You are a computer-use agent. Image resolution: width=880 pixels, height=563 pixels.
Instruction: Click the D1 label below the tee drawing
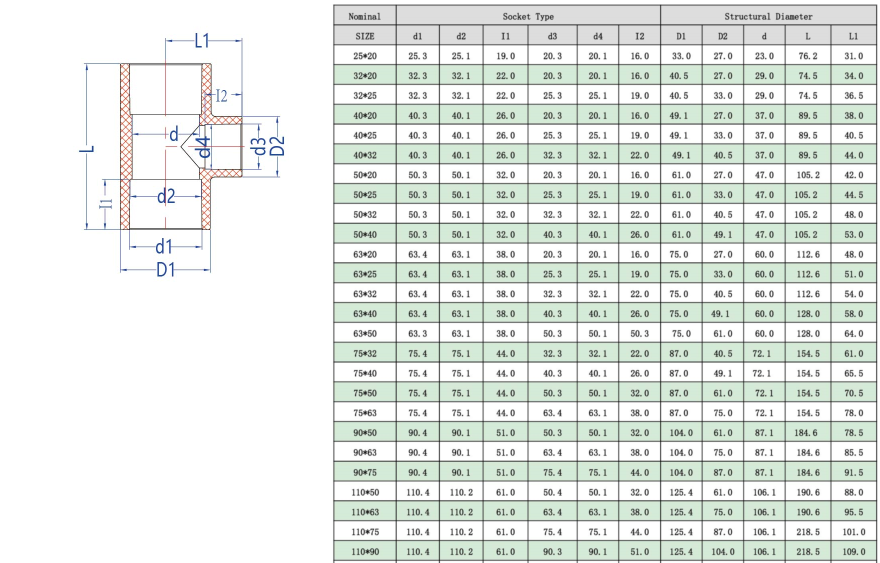coord(166,270)
